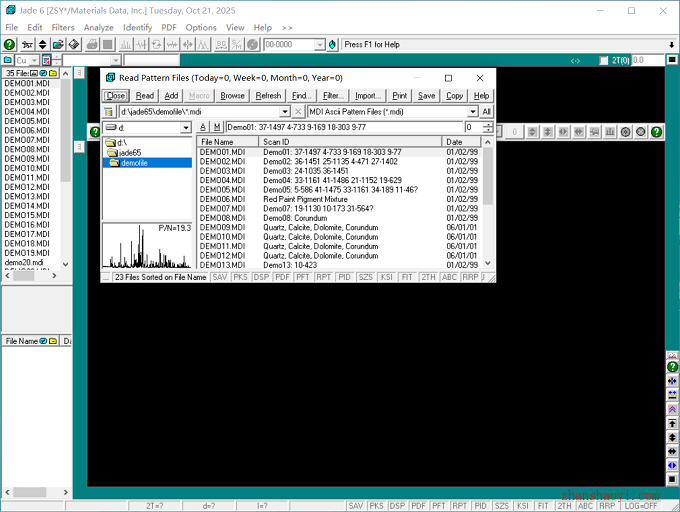Click the printer icon in main toolbar
The height and width of the screenshot is (512, 680).
tap(92, 45)
